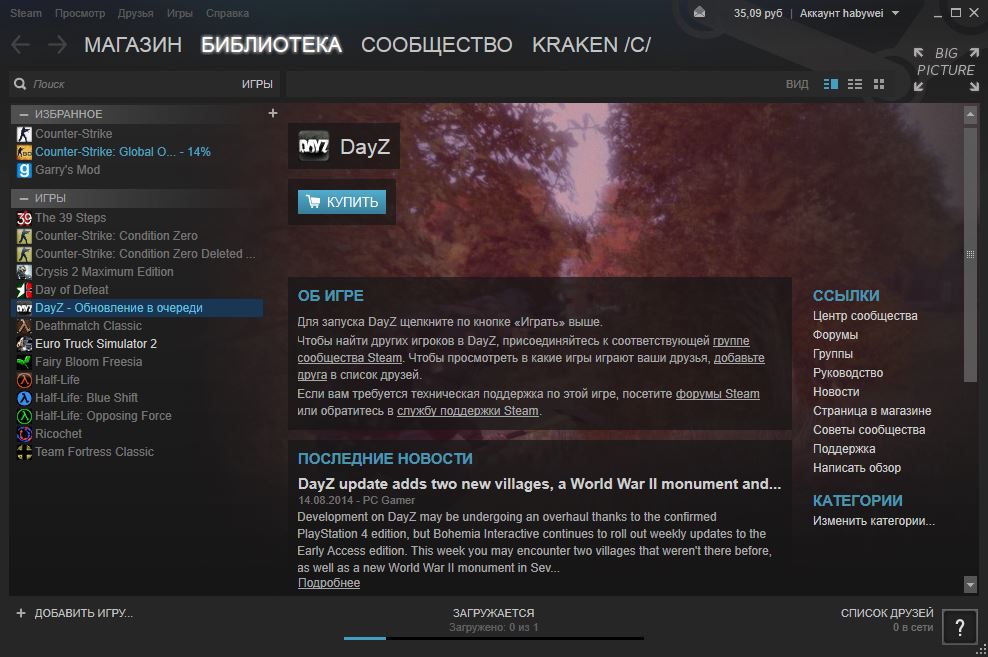The width and height of the screenshot is (988, 657).
Task: Click the Загружается downloads status
Action: point(493,613)
